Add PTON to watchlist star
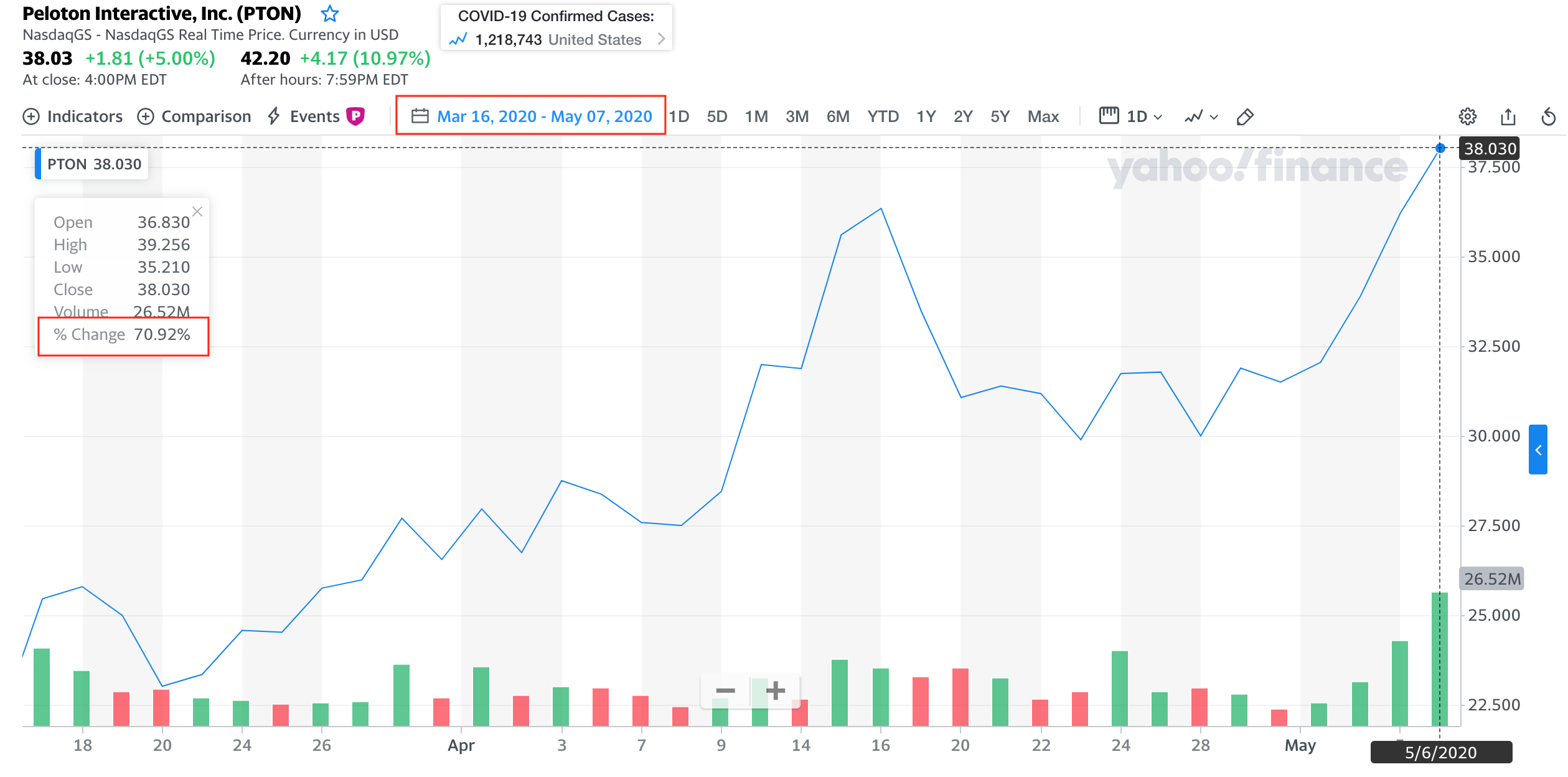The height and width of the screenshot is (777, 1568). tap(329, 13)
